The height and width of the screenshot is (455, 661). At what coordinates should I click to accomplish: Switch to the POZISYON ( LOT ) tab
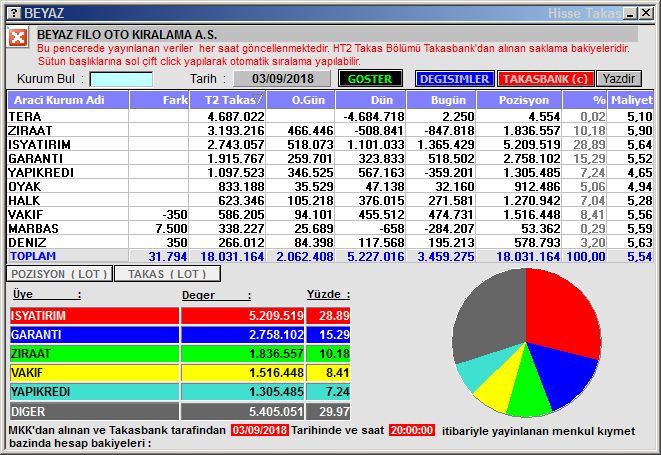click(59, 274)
